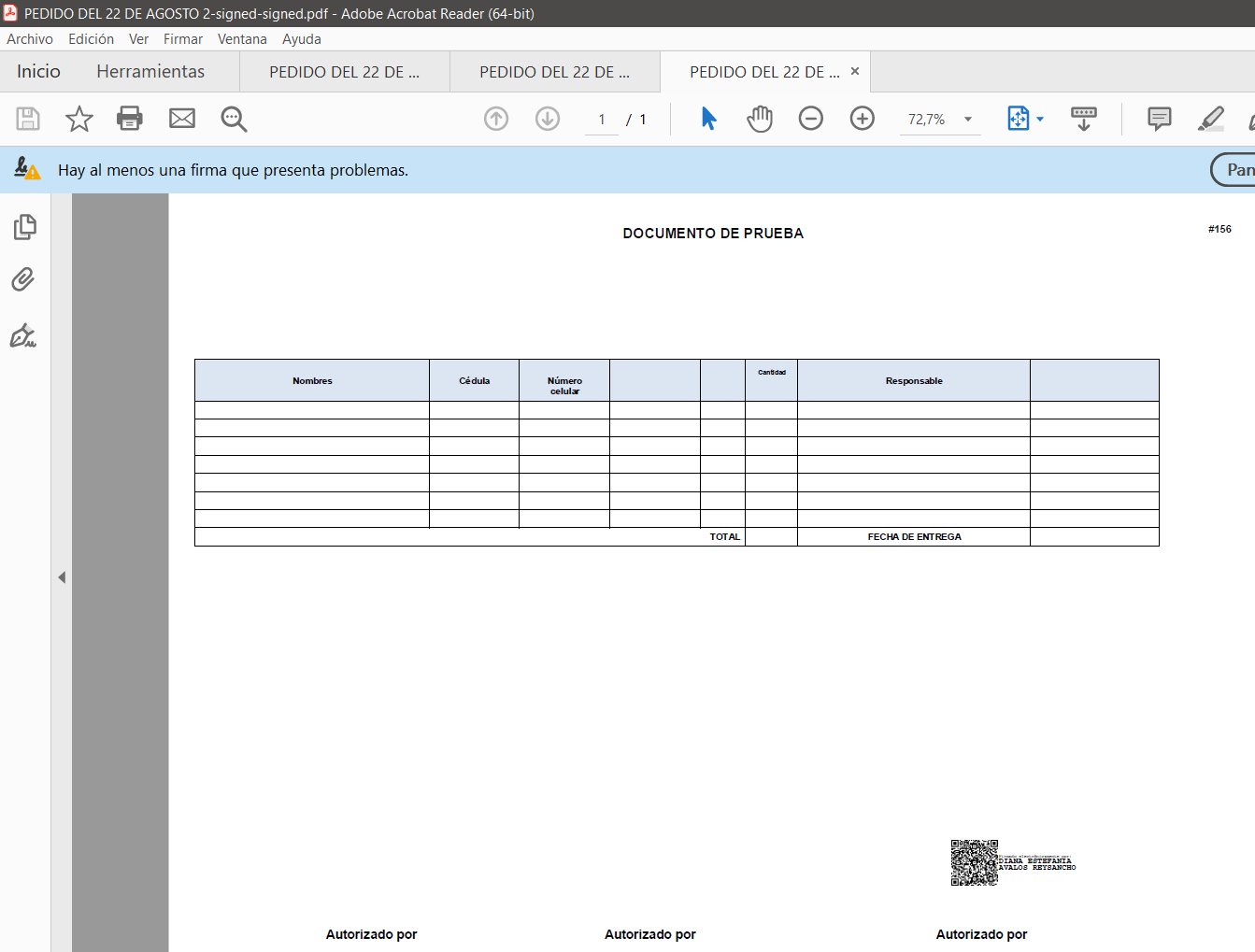Open the signatures side panel
The height and width of the screenshot is (952, 1255).
[x=23, y=335]
